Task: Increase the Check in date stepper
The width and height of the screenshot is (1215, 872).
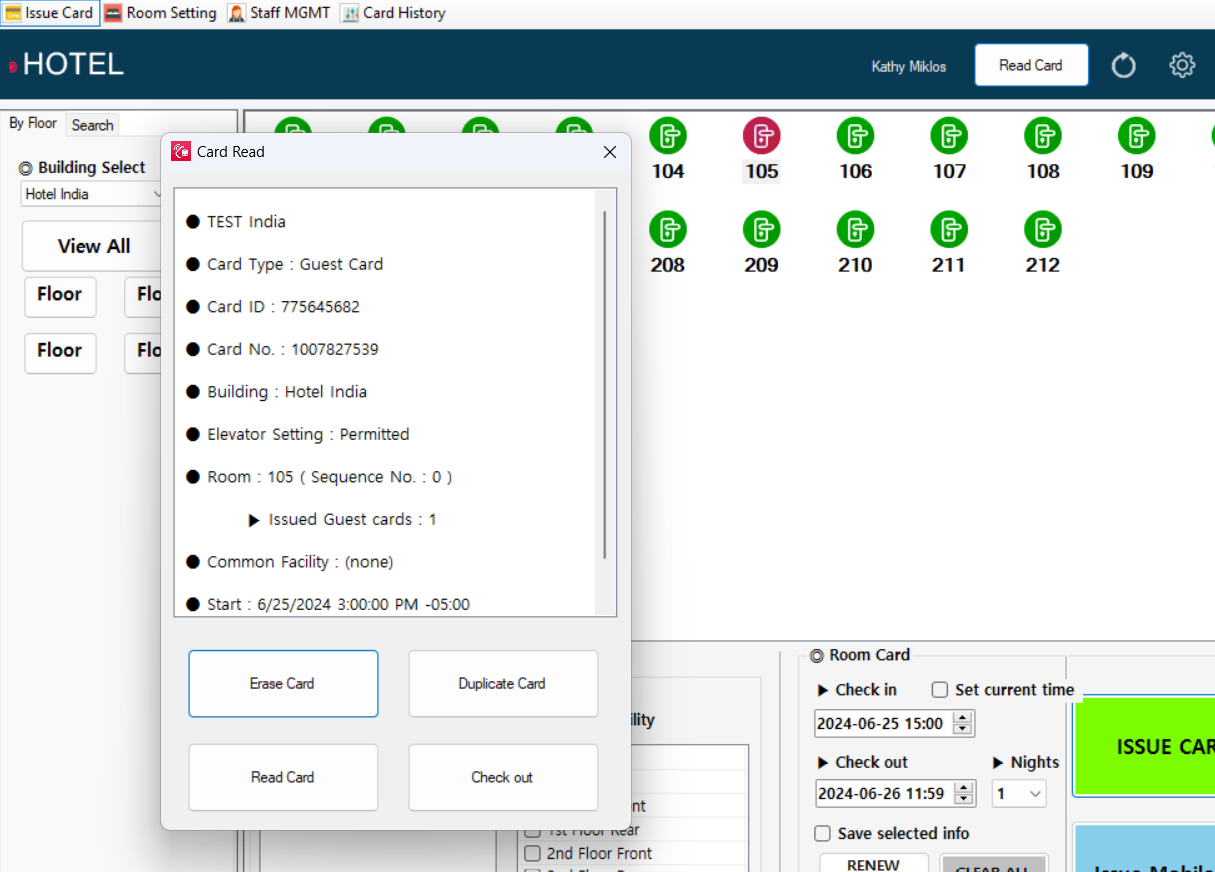Action: 963,717
